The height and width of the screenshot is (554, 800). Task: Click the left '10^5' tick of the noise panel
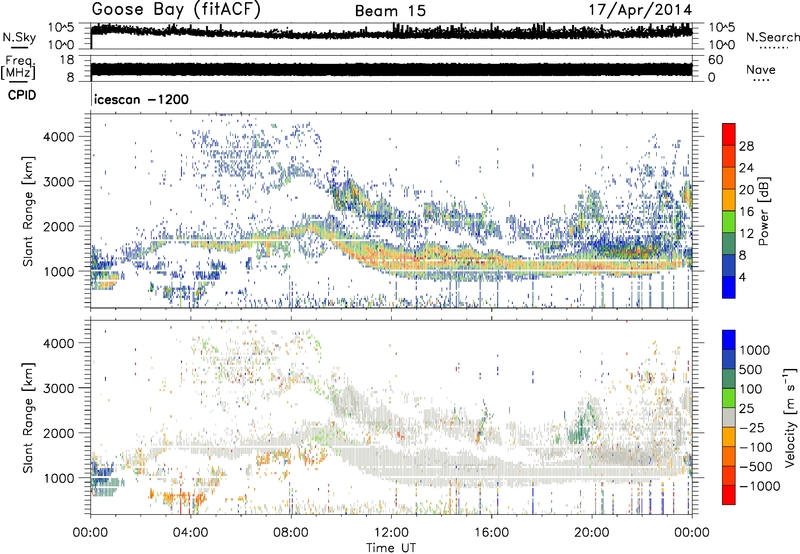[61, 28]
